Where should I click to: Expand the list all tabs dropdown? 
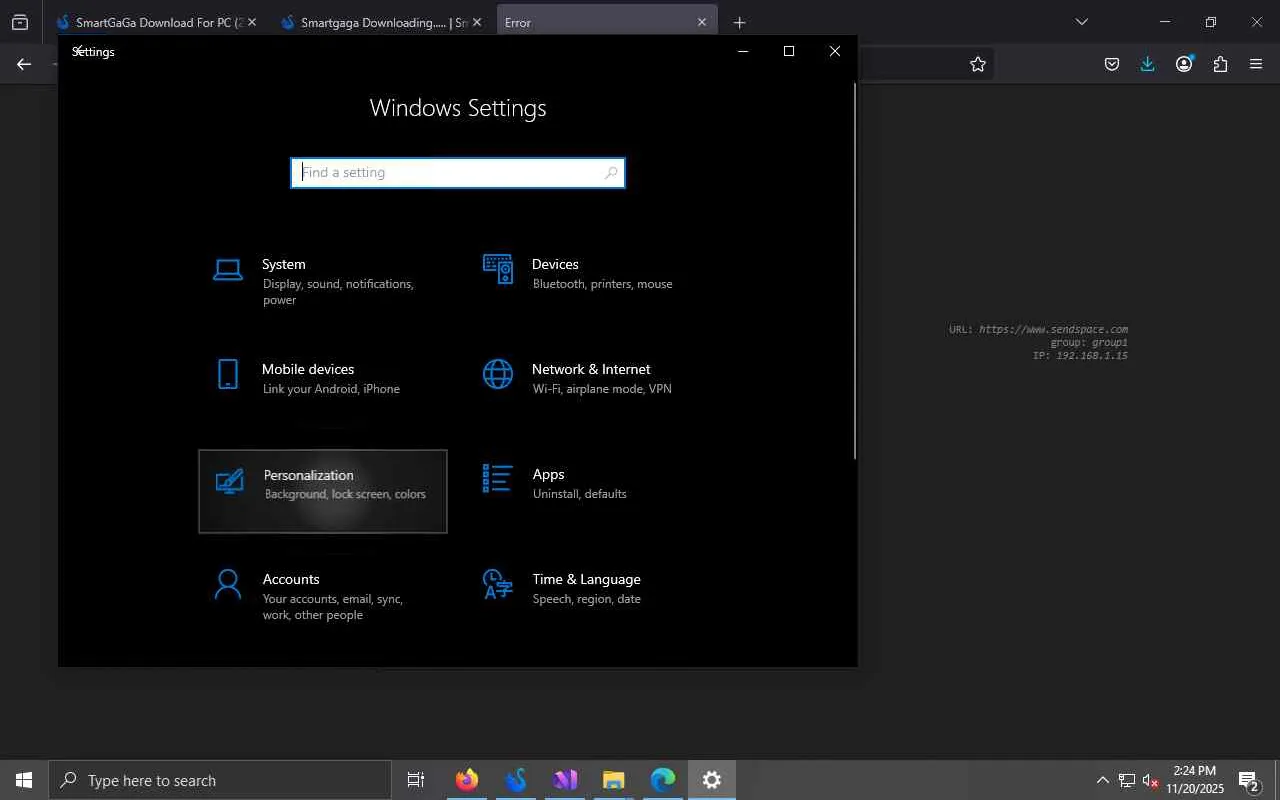1081,22
